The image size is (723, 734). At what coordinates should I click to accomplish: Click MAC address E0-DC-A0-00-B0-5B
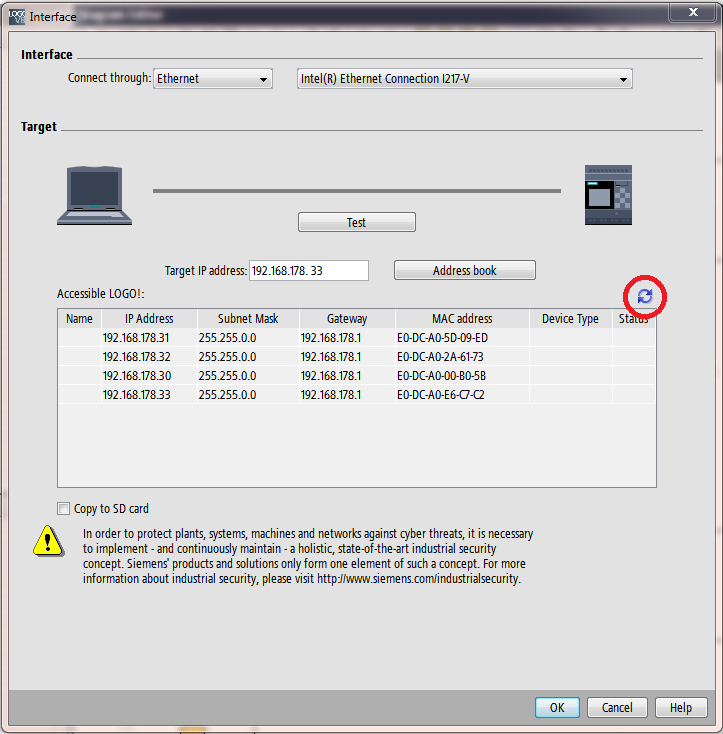[x=441, y=375]
